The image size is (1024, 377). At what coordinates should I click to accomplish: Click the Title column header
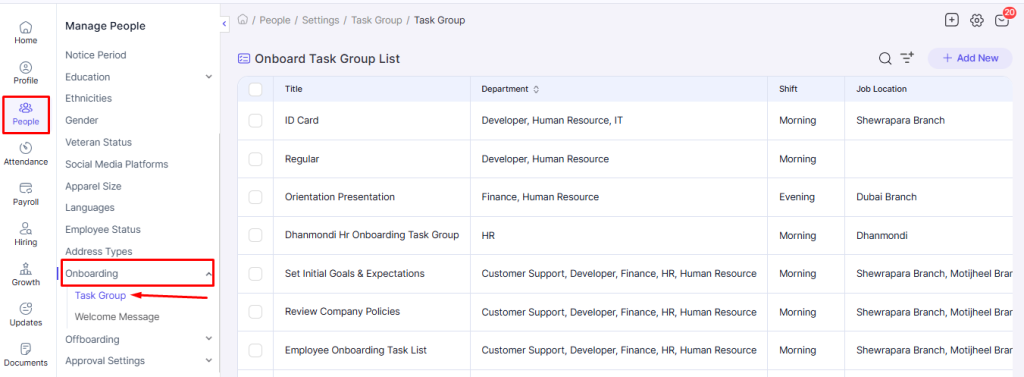coord(294,90)
